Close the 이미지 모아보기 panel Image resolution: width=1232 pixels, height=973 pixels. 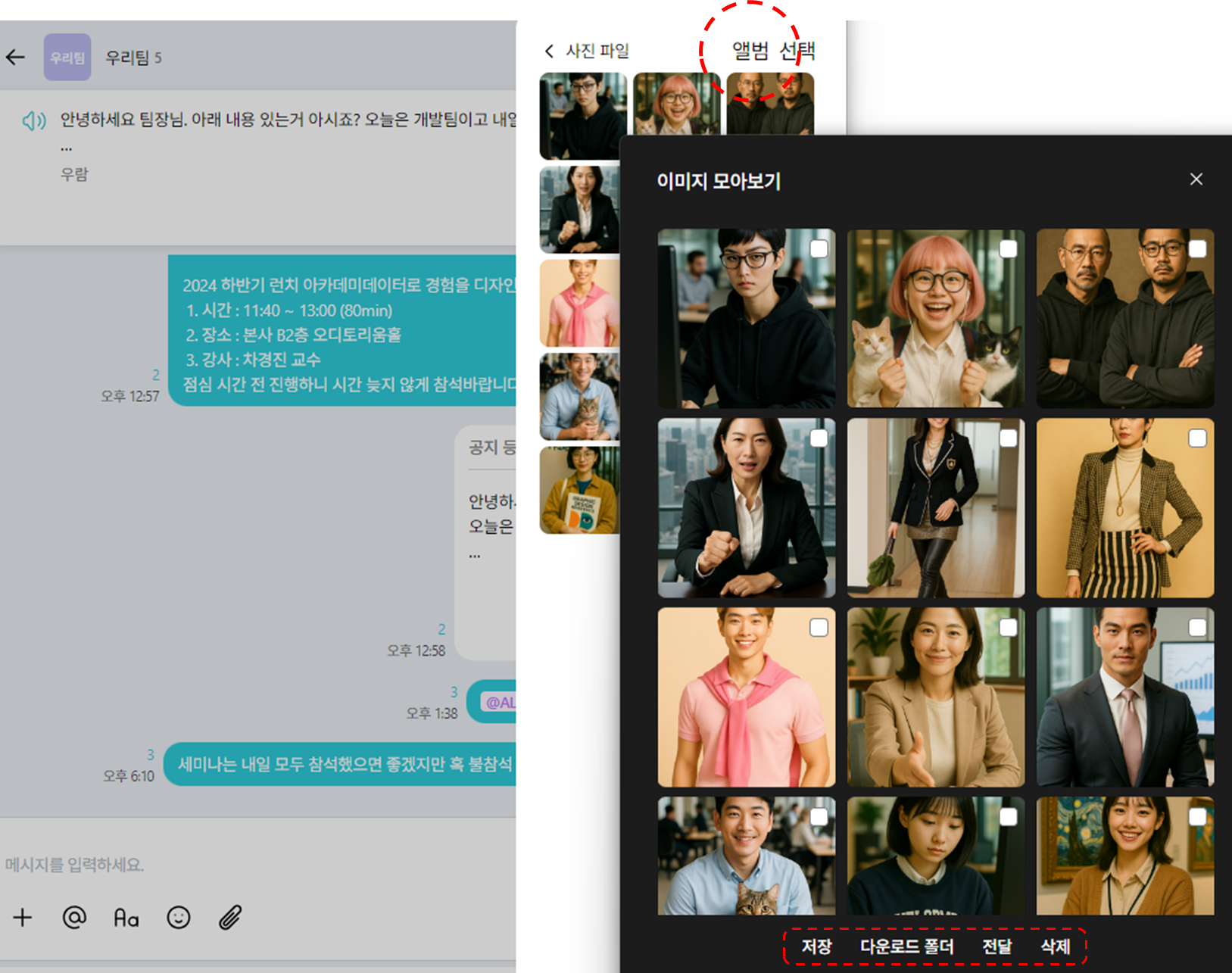point(1196,179)
